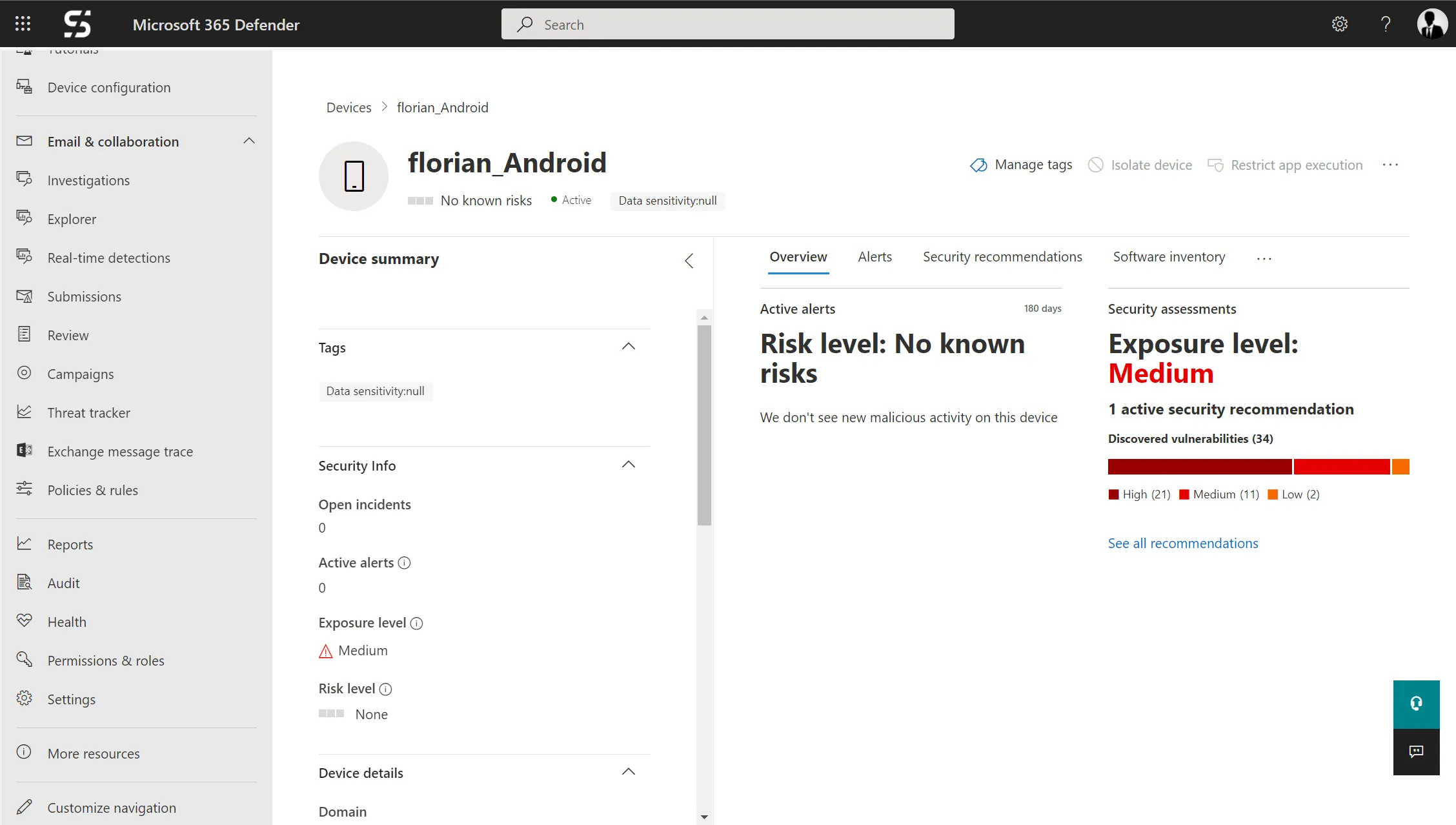Click the dark red High vulnerabilities bar

1200,467
